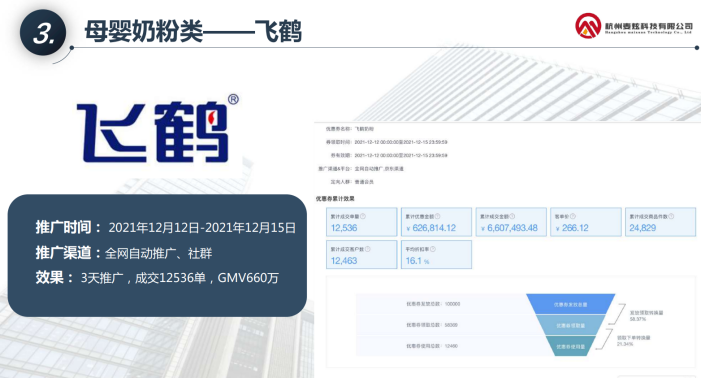701x378 pixels.
Task: Click the top funnel segment 优惠券发放总量
Action: 570,304
